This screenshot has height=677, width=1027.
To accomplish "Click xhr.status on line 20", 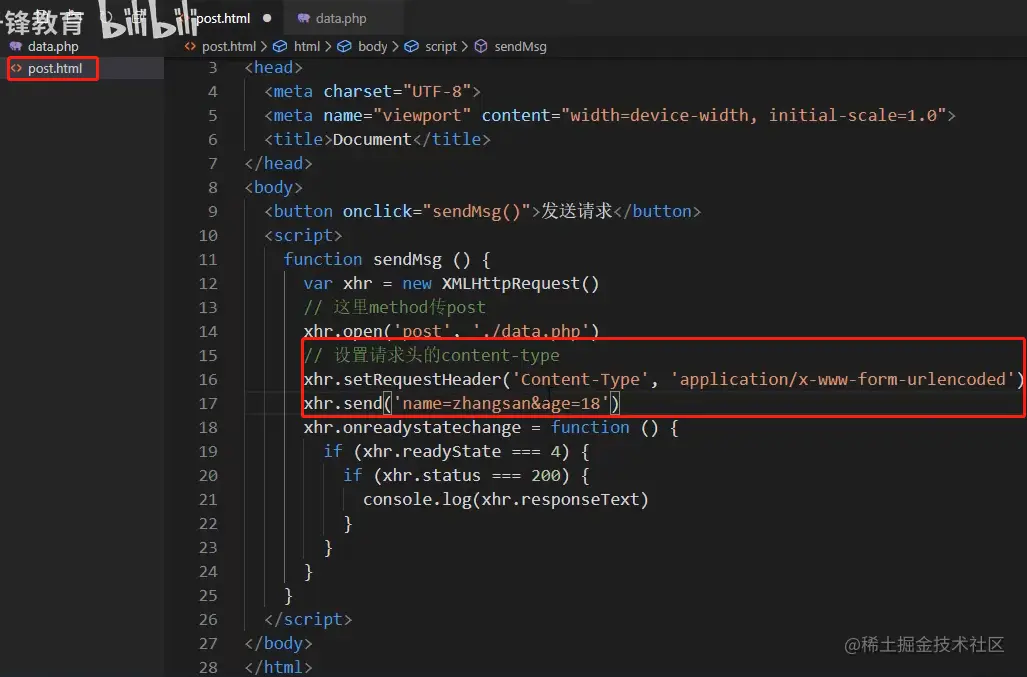I will click(432, 475).
